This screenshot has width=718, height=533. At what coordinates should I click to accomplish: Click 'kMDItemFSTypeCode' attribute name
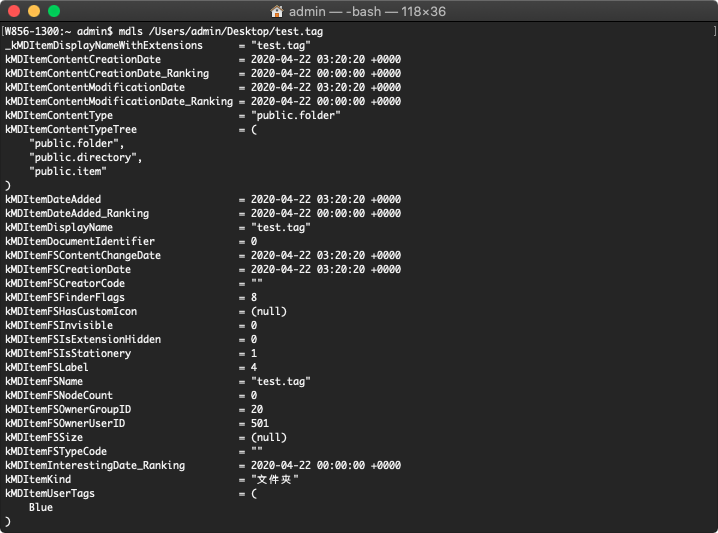56,451
